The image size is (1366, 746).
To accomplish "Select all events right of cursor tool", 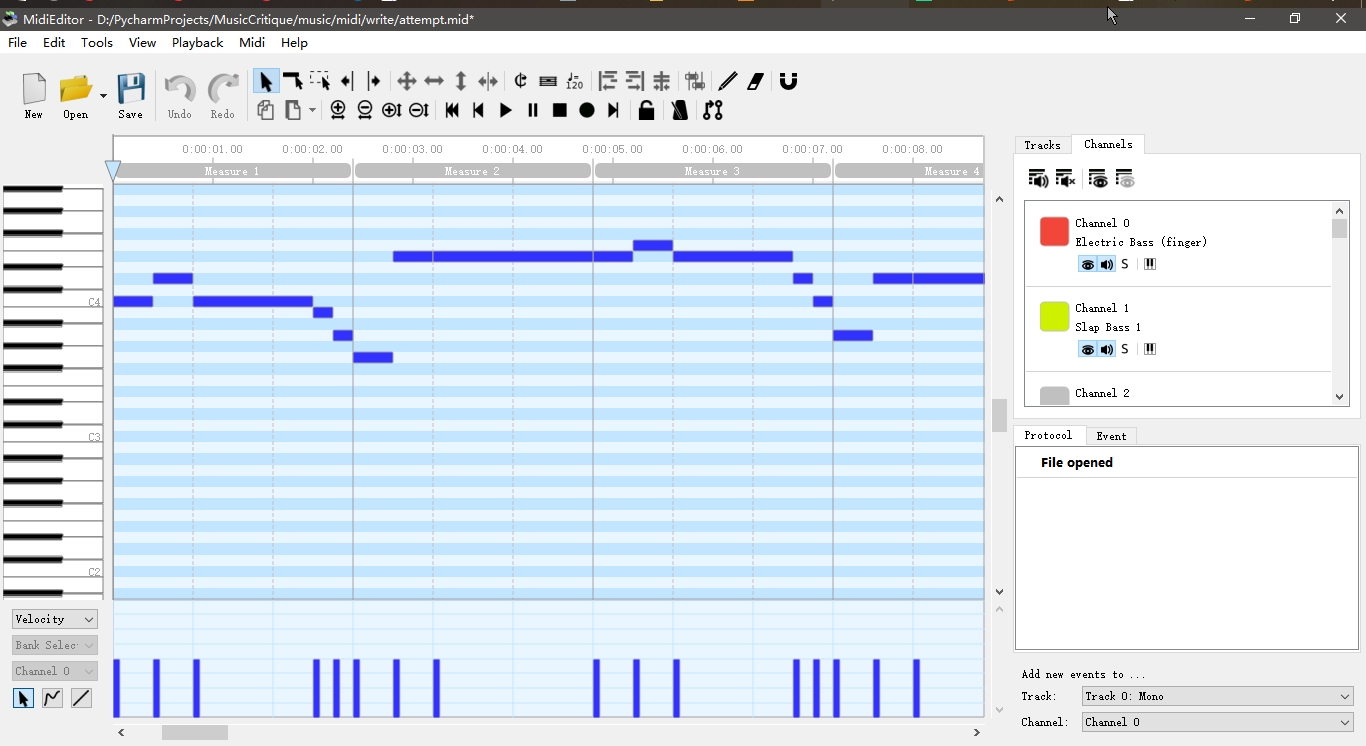I will pyautogui.click(x=374, y=81).
